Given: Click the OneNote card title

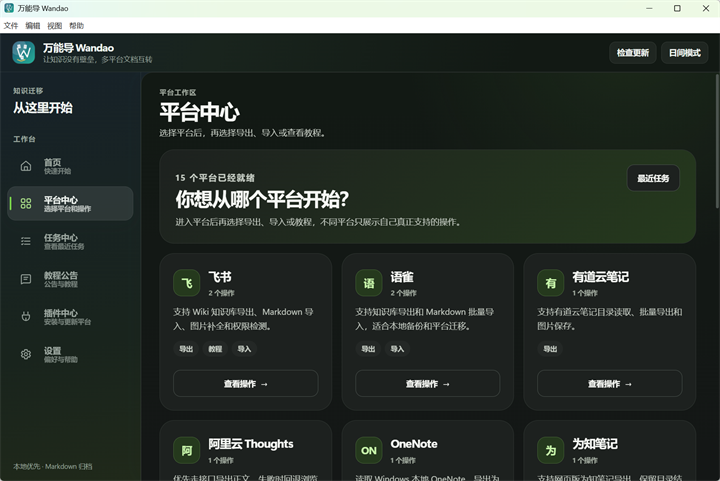Looking at the screenshot, I should [x=414, y=444].
